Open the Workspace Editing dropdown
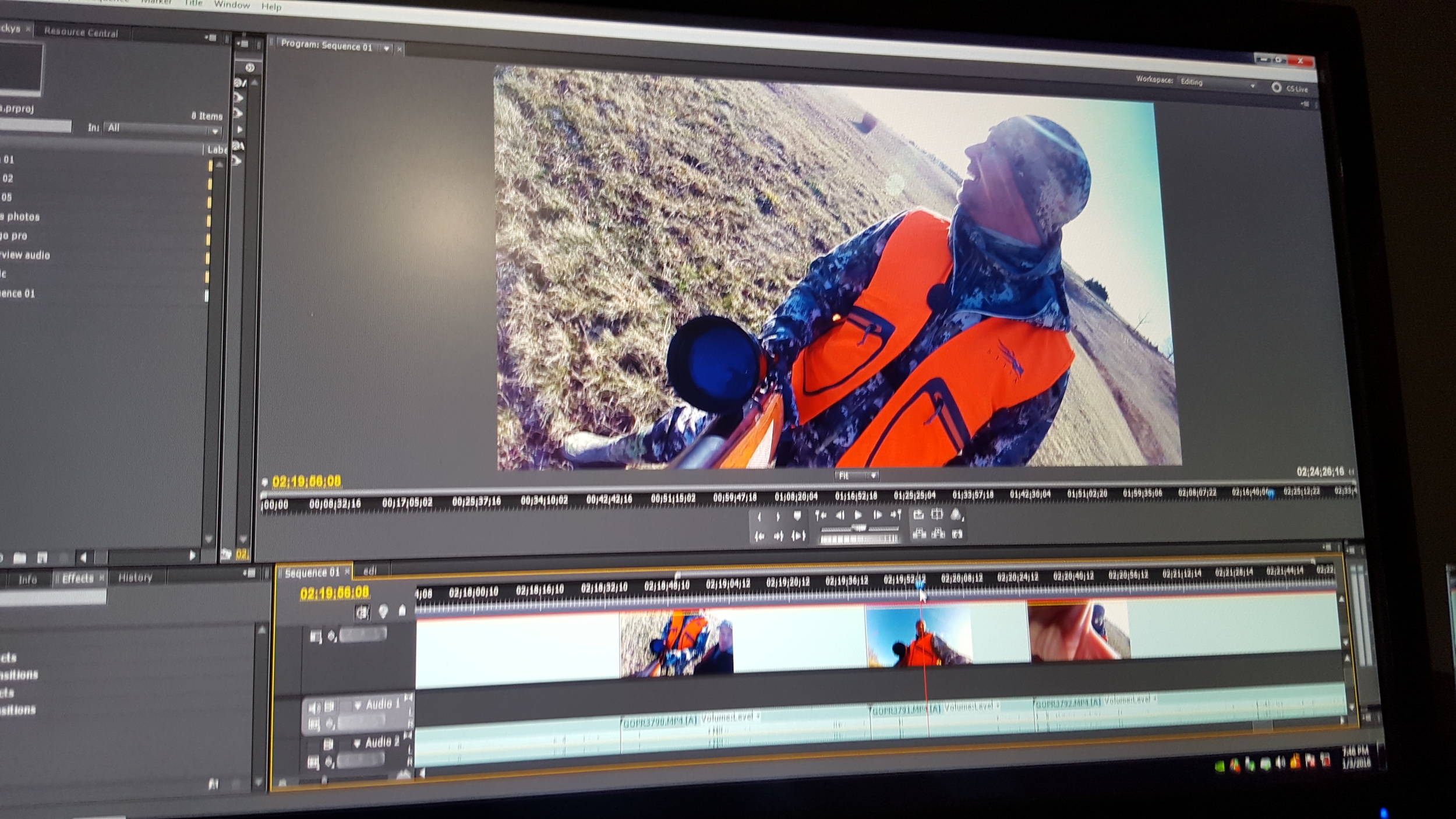This screenshot has height=819, width=1456. pyautogui.click(x=1217, y=83)
